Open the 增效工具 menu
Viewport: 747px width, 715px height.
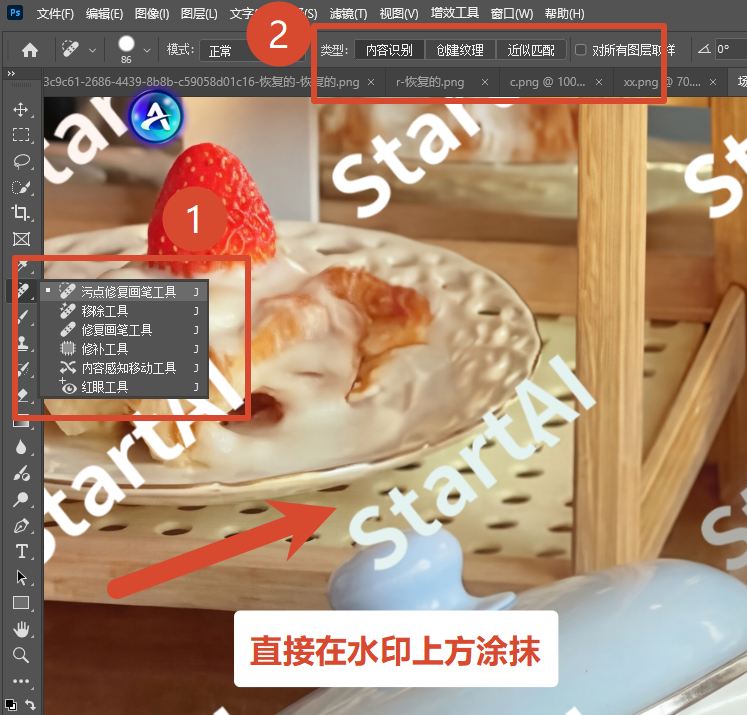(454, 13)
